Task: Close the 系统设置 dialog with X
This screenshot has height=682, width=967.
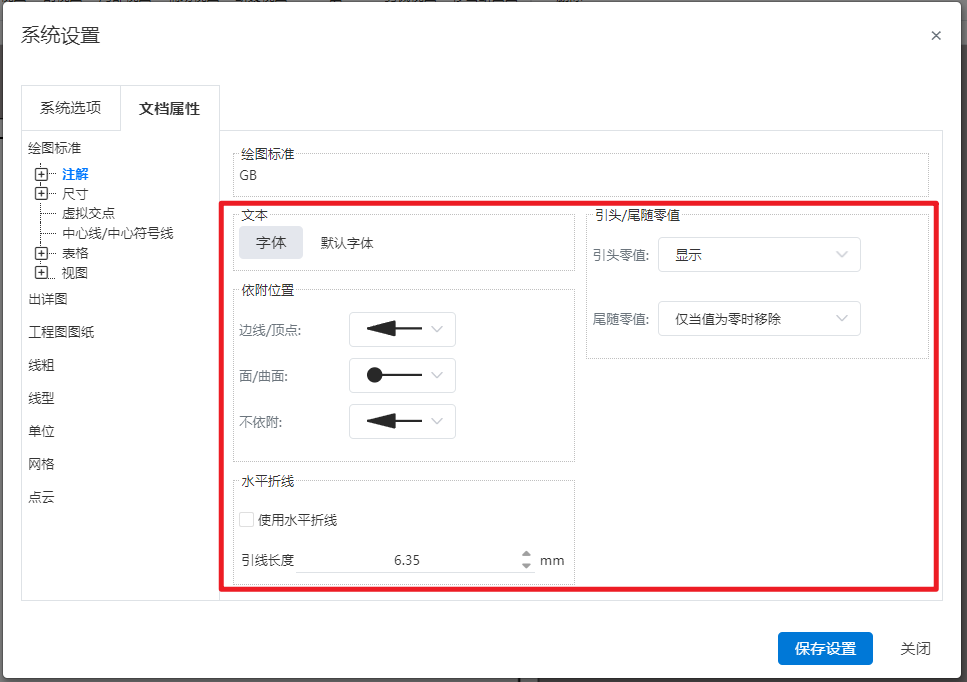Action: [x=936, y=36]
